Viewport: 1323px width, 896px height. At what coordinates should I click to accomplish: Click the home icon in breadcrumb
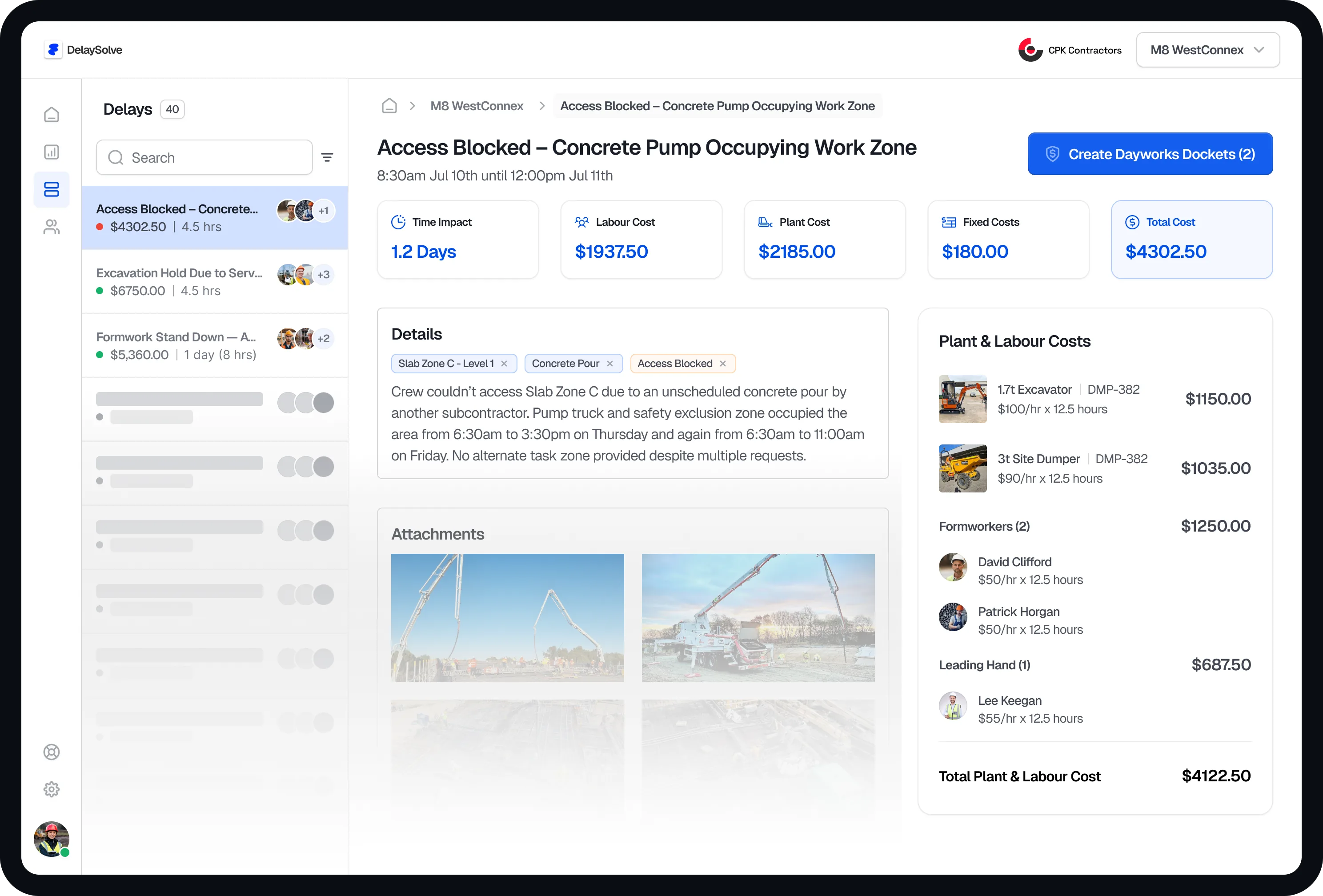[389, 106]
